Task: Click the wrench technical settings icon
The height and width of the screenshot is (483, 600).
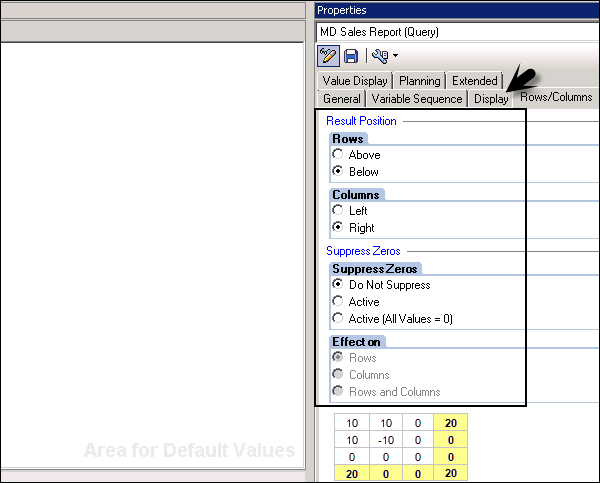Action: (x=379, y=55)
